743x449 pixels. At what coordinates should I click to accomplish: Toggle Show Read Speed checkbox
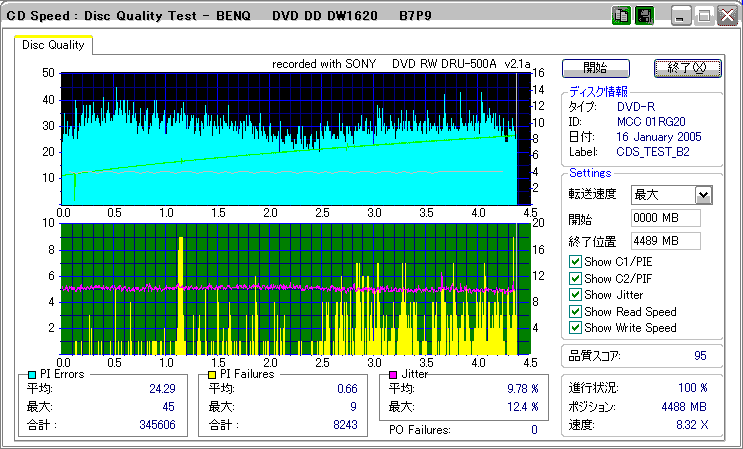coord(574,312)
